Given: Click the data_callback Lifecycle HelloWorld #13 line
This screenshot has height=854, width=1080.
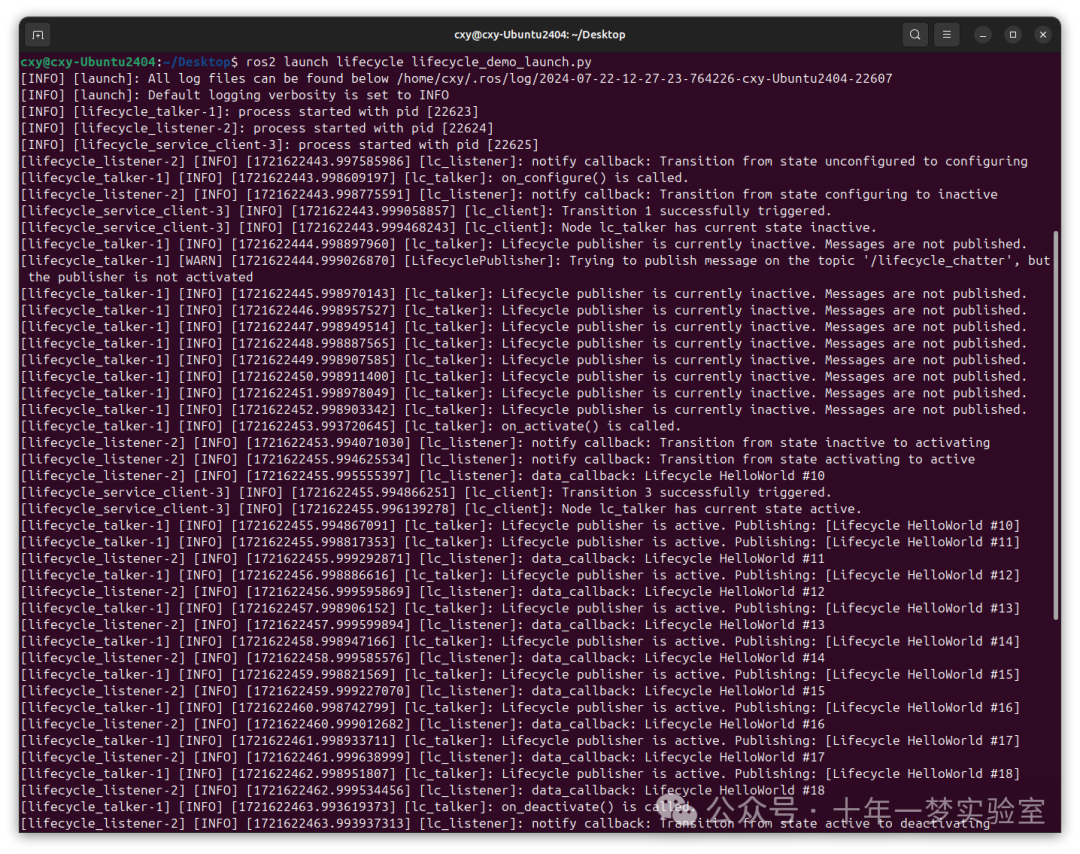Looking at the screenshot, I should click(x=423, y=625).
